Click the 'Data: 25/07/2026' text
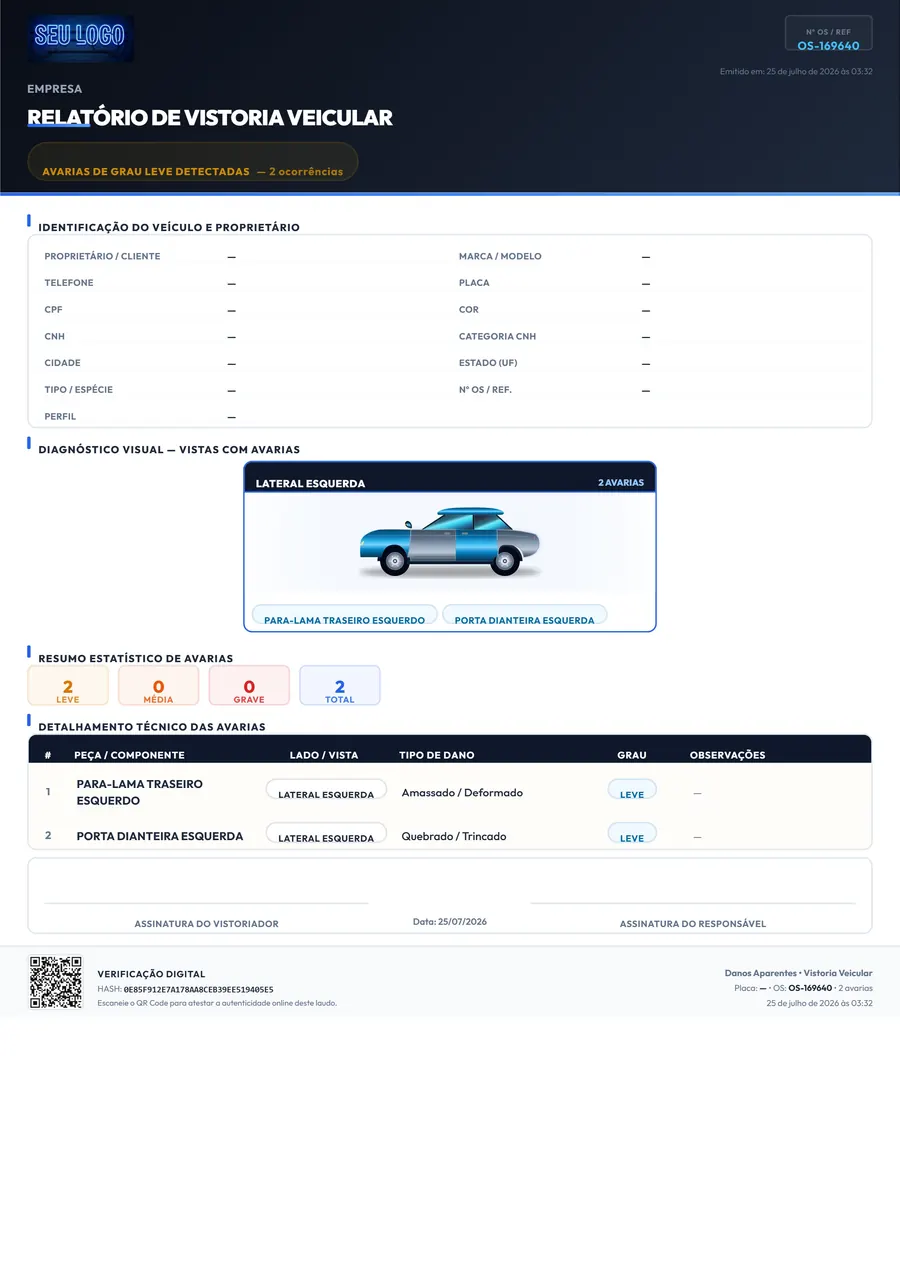Screen dimensions: 900x1273 tap(450, 921)
